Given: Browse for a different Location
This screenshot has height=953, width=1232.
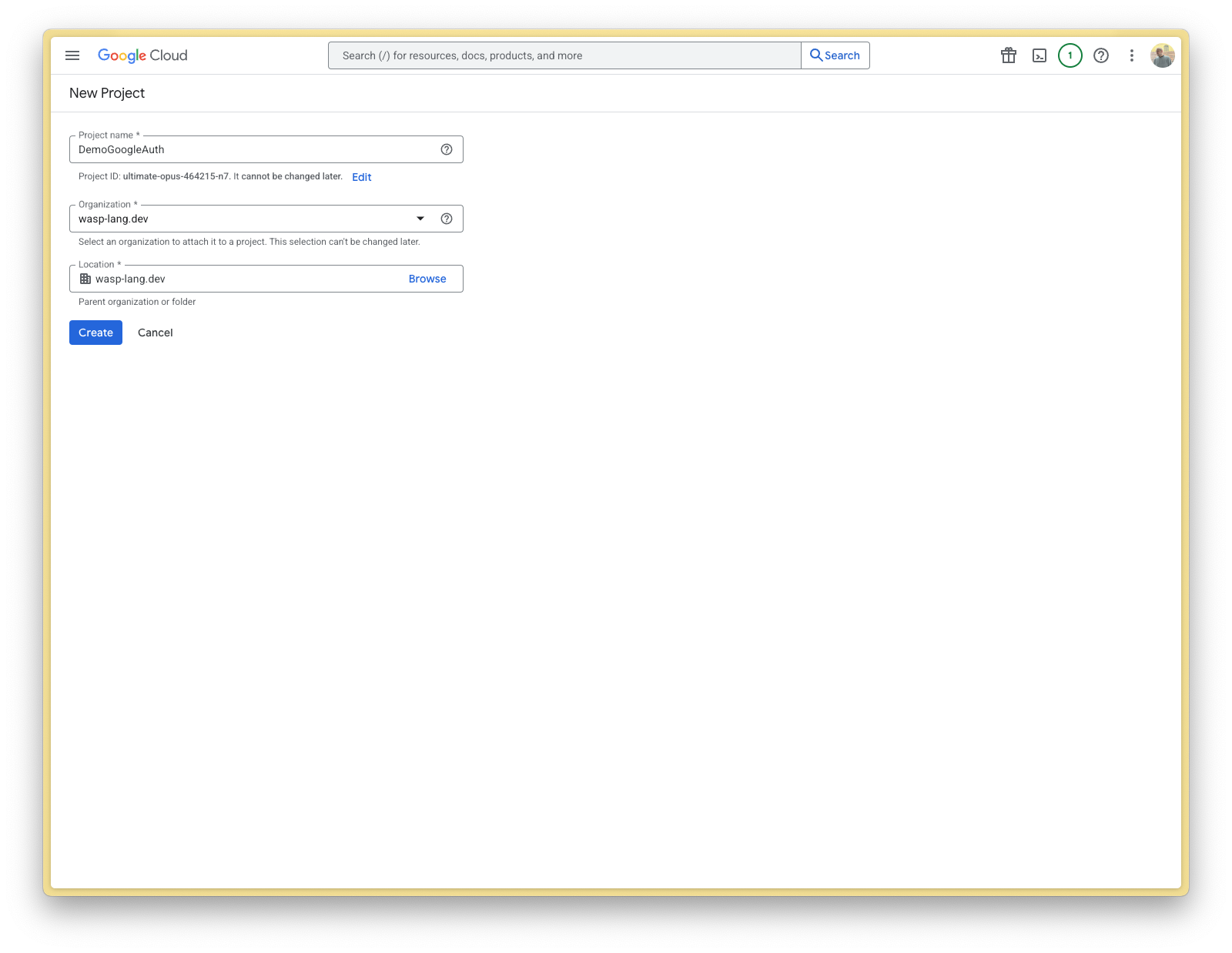Looking at the screenshot, I should coord(427,278).
